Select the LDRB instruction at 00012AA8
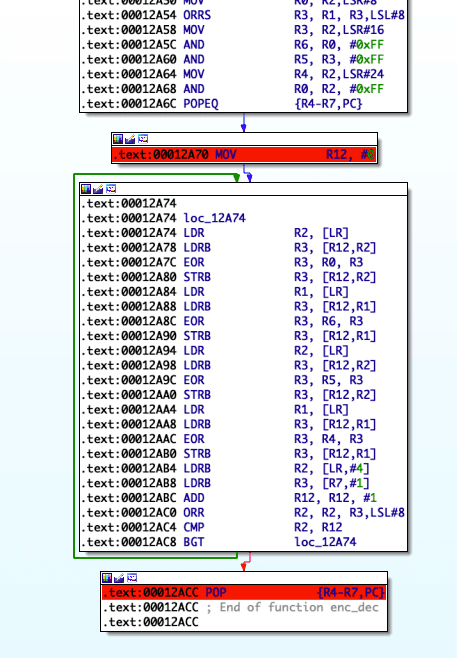Viewport: 457px width, 658px height. [x=229, y=424]
